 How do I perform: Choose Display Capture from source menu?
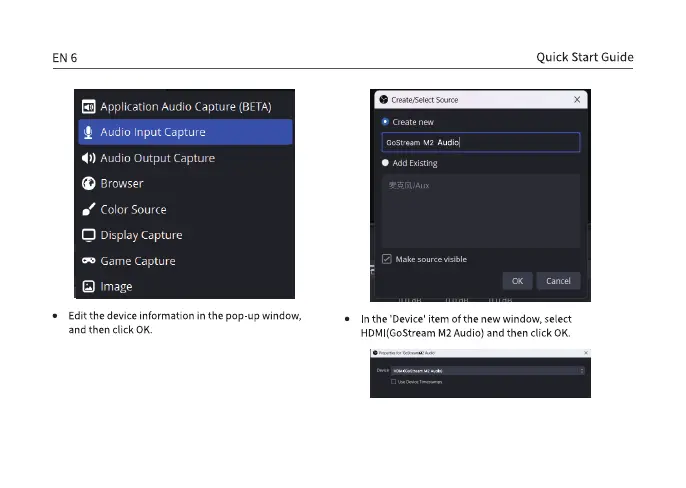click(x=141, y=236)
